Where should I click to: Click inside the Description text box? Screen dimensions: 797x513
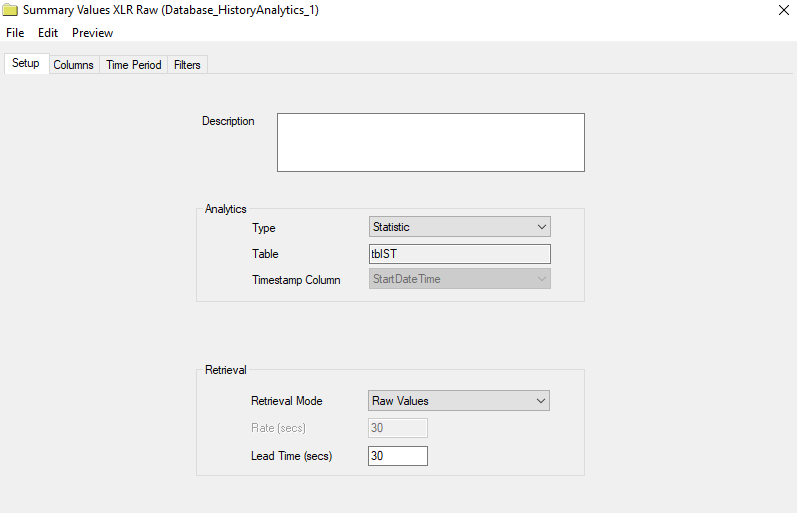(431, 142)
